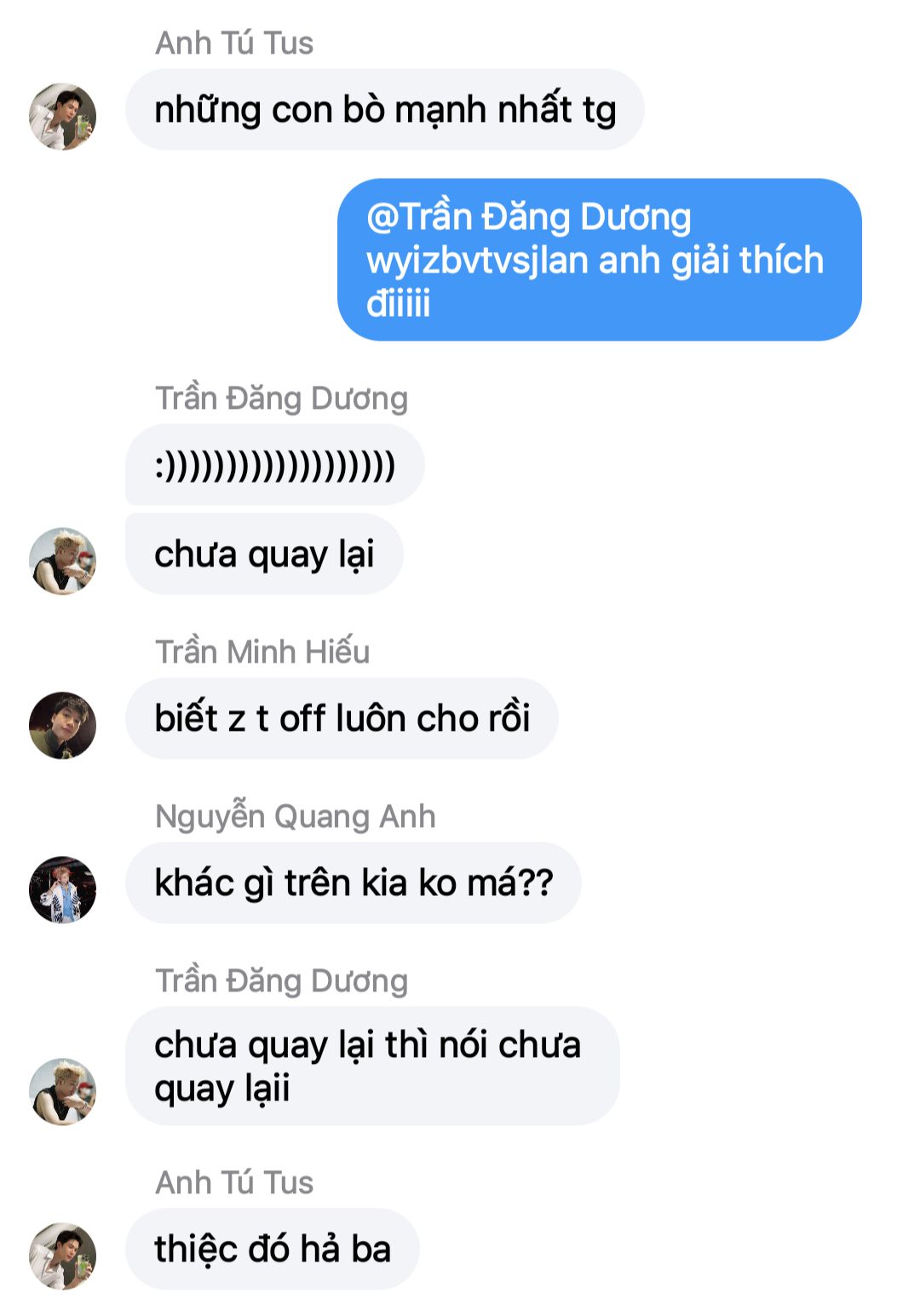Tap message 'biết z t off luôn cho rồi'

click(342, 718)
